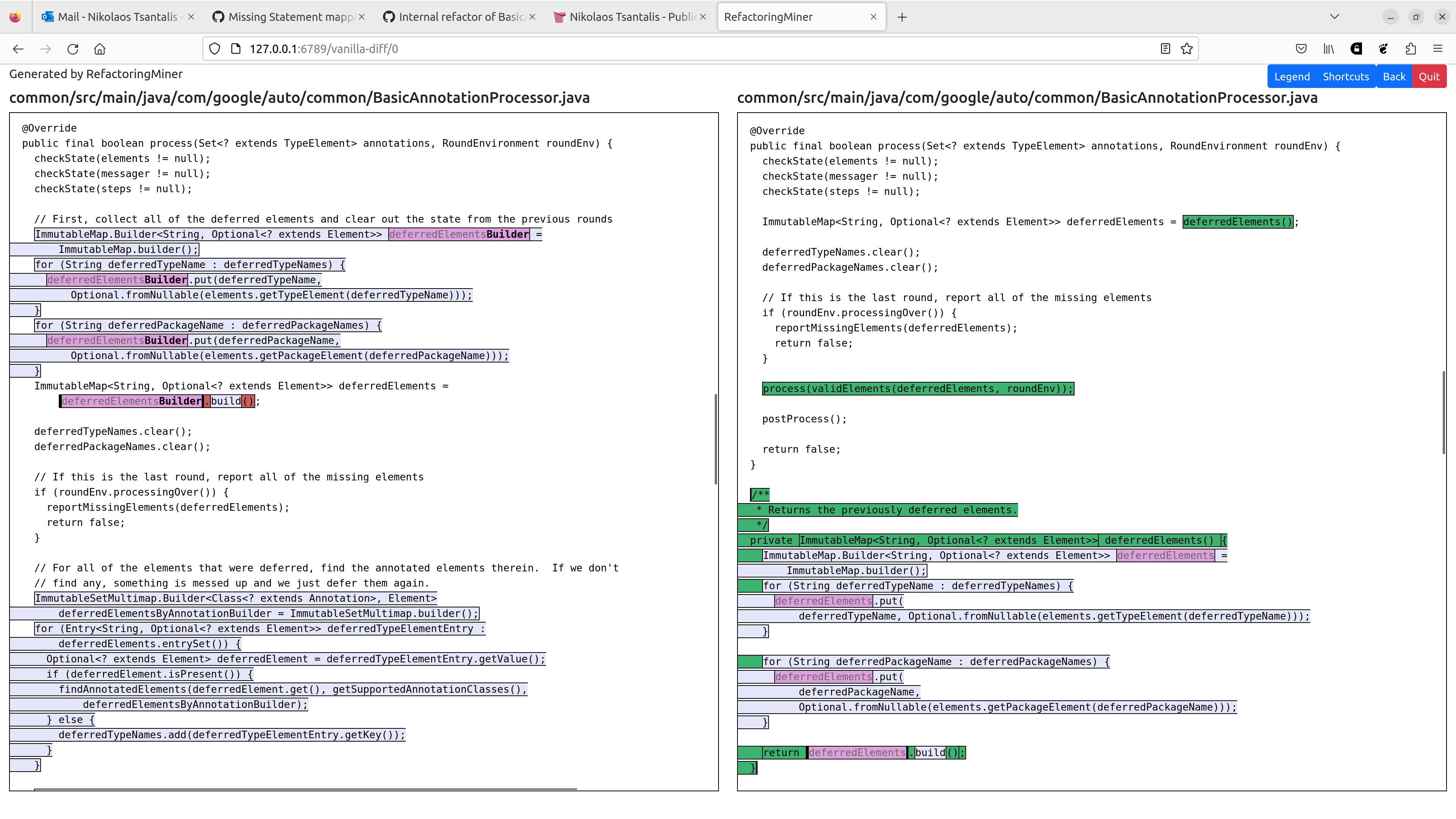The image size is (1456, 819).
Task: Open the Extensions puzzle-piece menu
Action: point(1410,49)
